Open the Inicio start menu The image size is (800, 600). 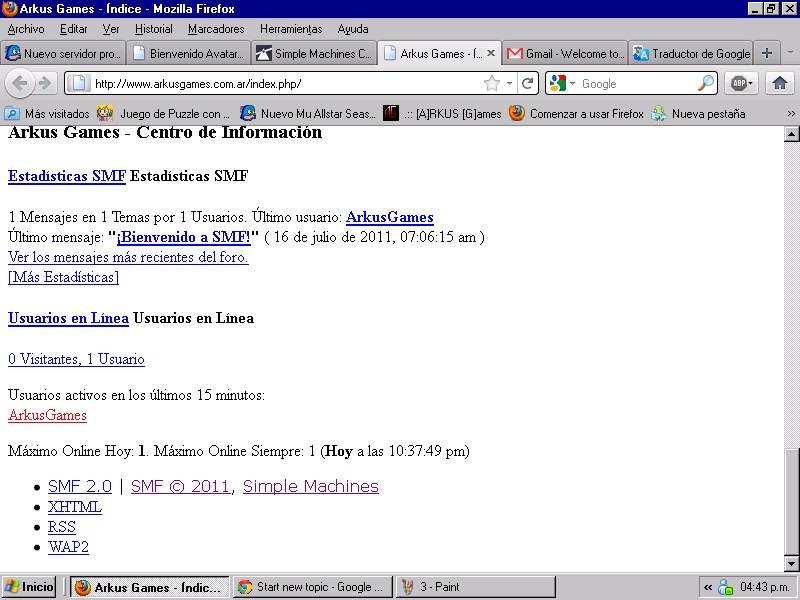(x=29, y=587)
